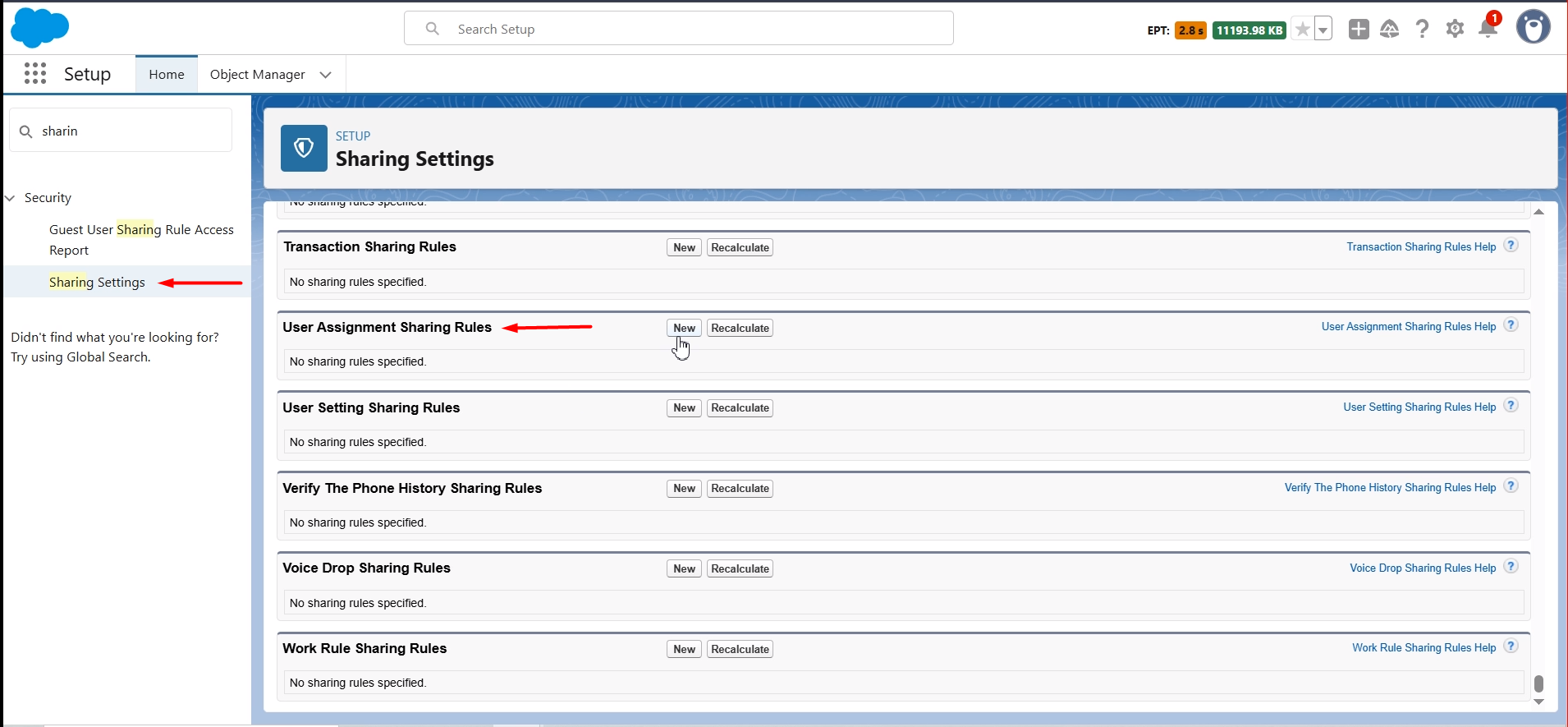1568x727 pixels.
Task: Click Recalculate for Work Rule Sharing Rules
Action: click(740, 649)
